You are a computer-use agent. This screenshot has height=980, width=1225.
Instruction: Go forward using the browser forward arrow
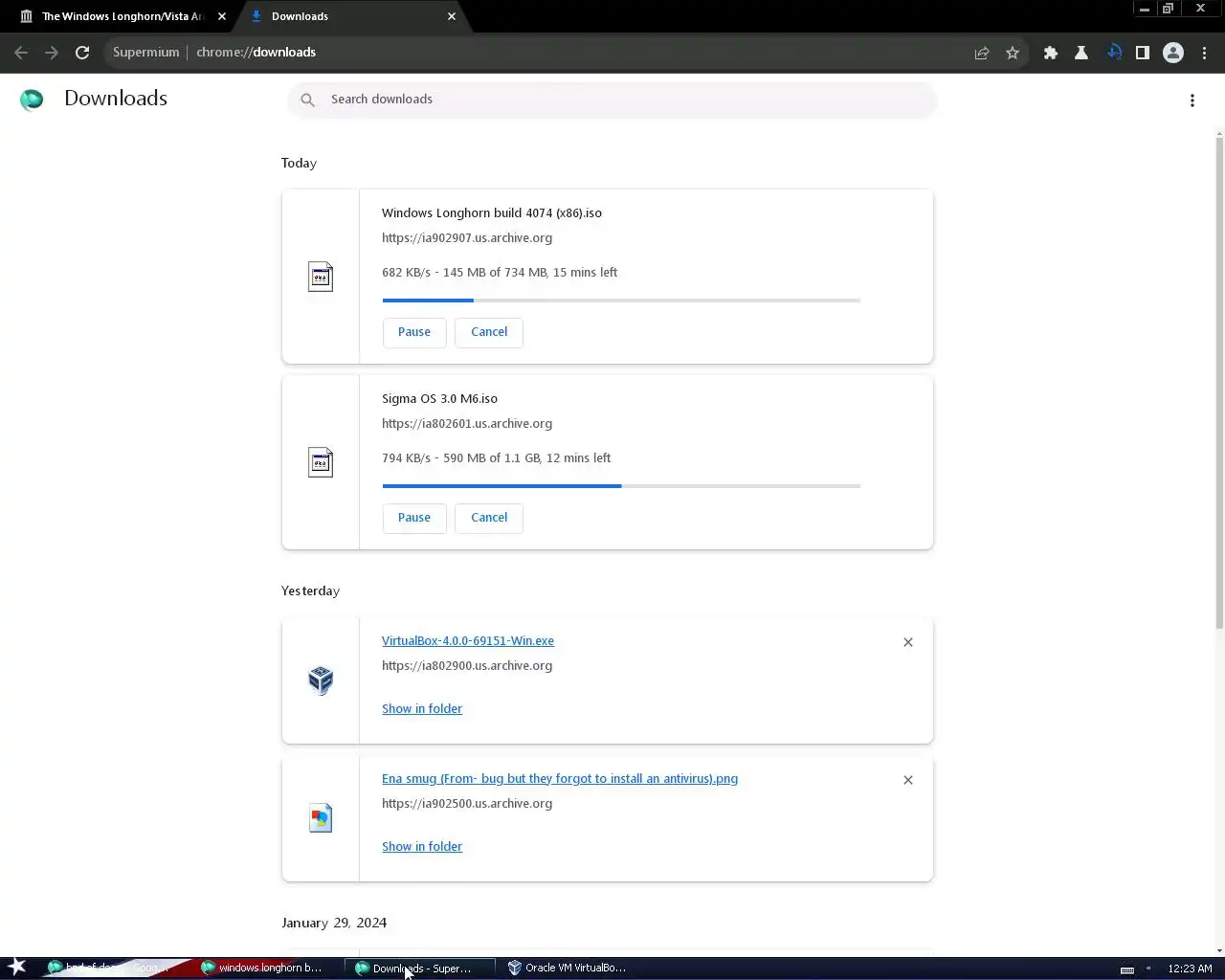[x=52, y=53]
